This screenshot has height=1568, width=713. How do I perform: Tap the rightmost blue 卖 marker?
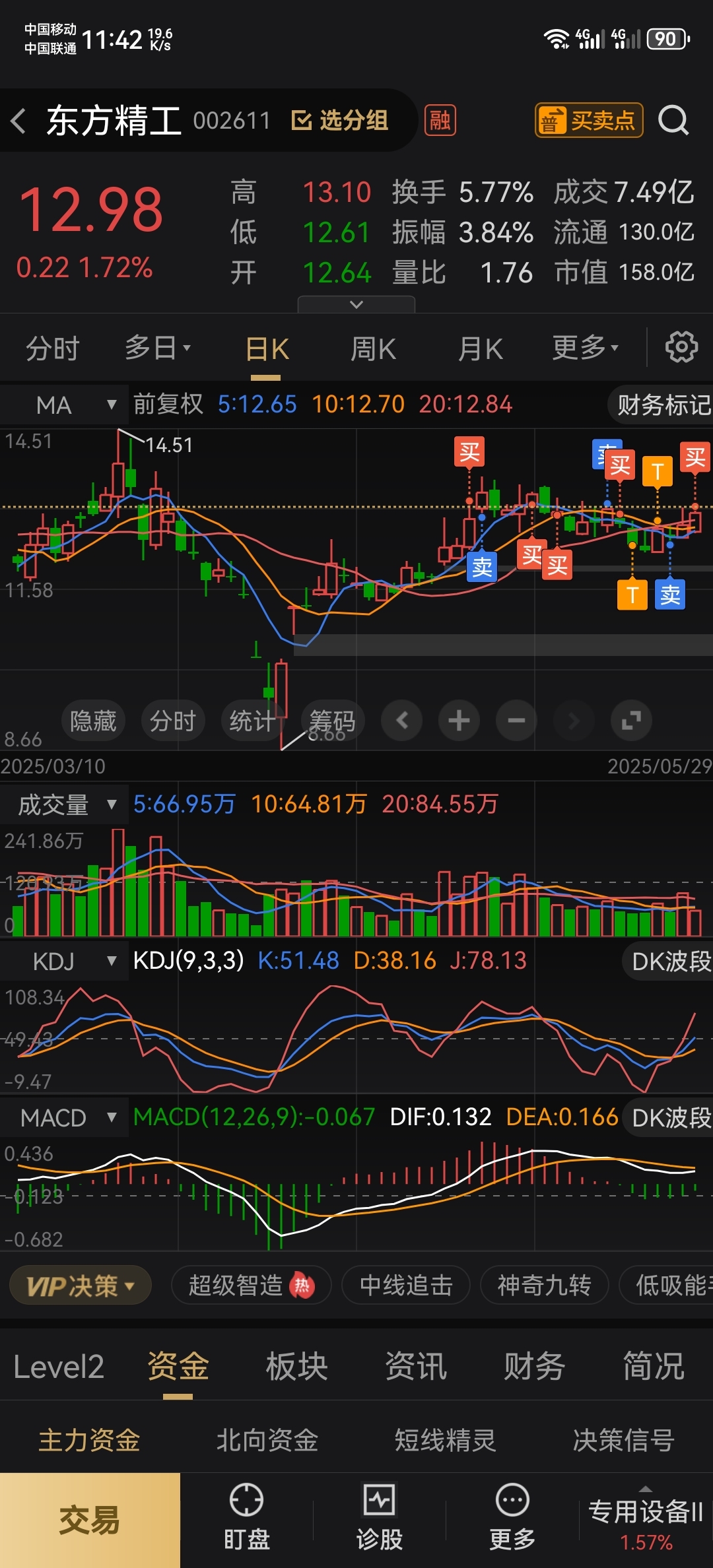(x=670, y=595)
